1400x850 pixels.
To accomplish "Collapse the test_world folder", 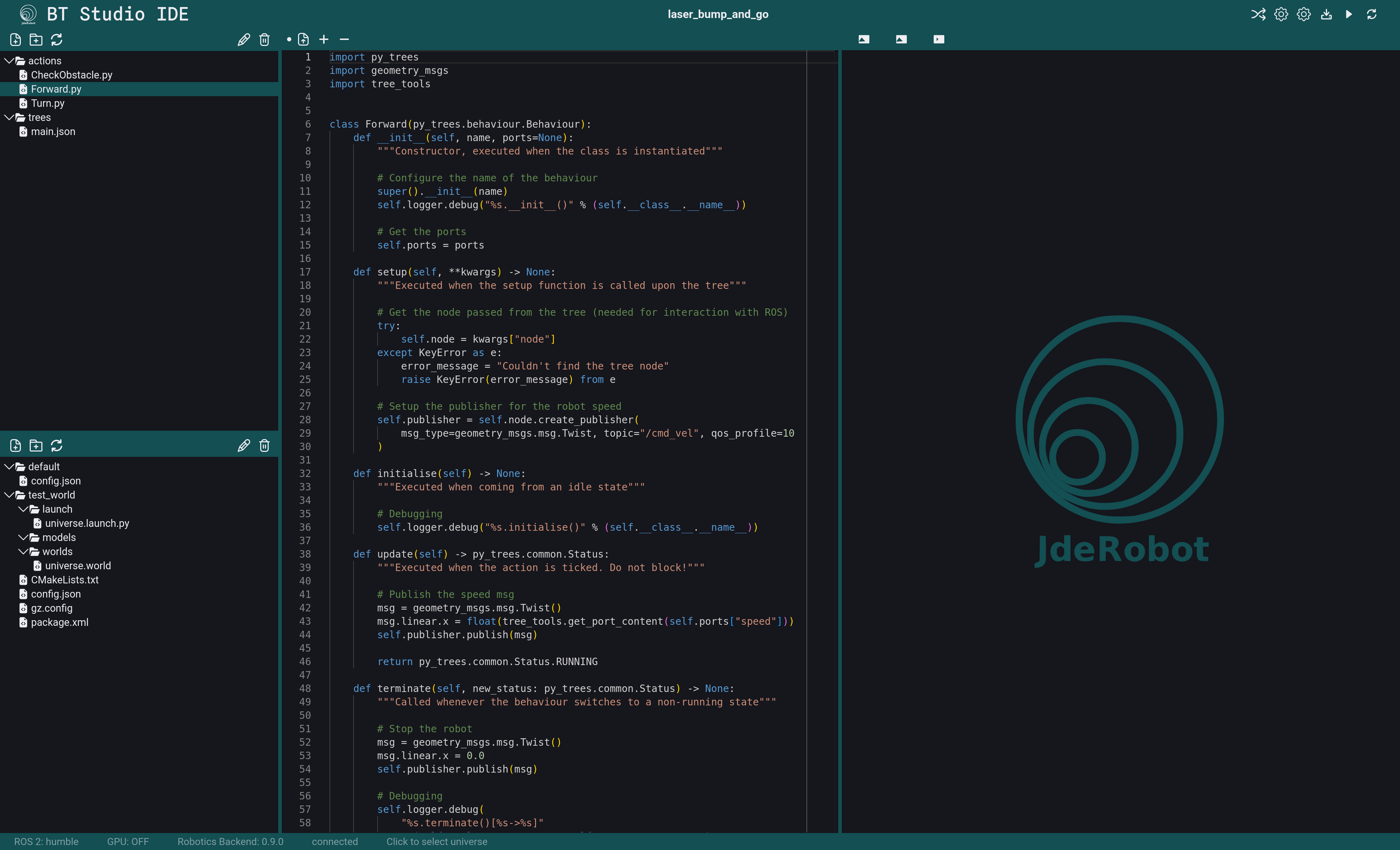I will [x=9, y=495].
